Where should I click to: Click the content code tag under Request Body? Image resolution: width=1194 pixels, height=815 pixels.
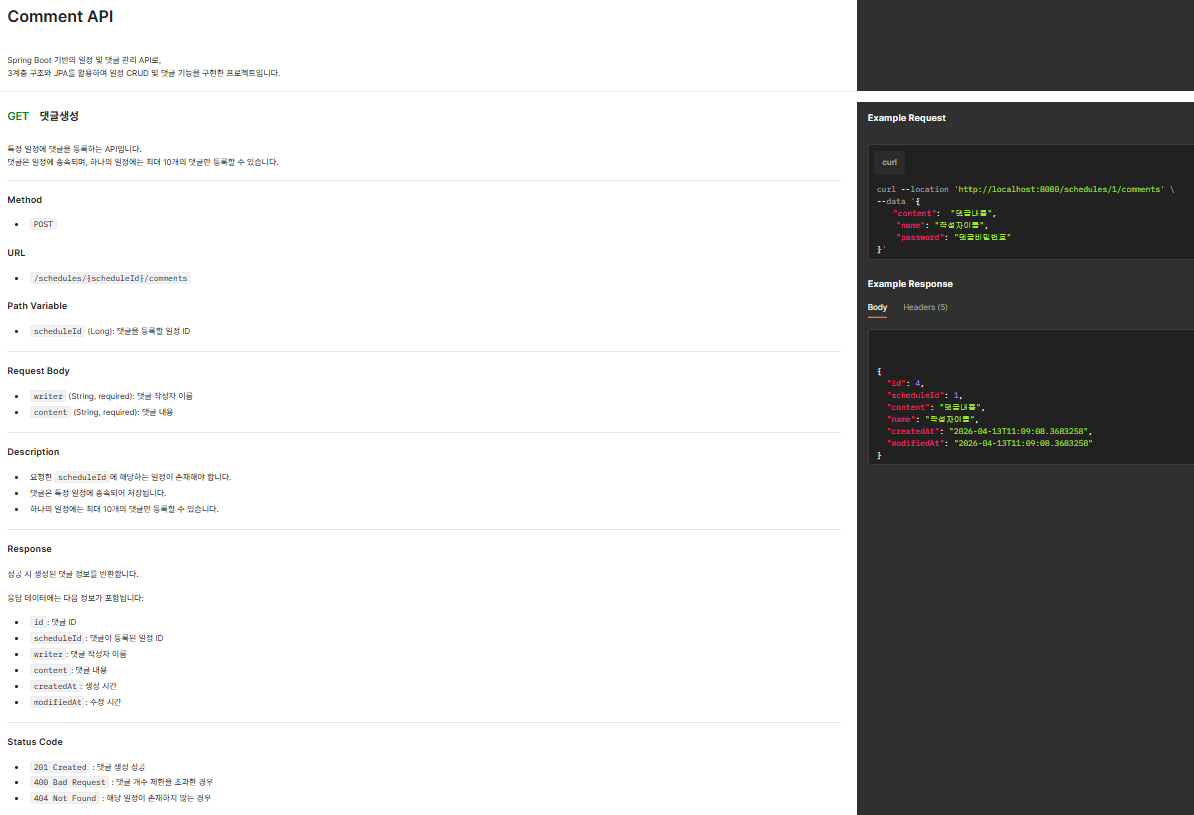pos(50,412)
